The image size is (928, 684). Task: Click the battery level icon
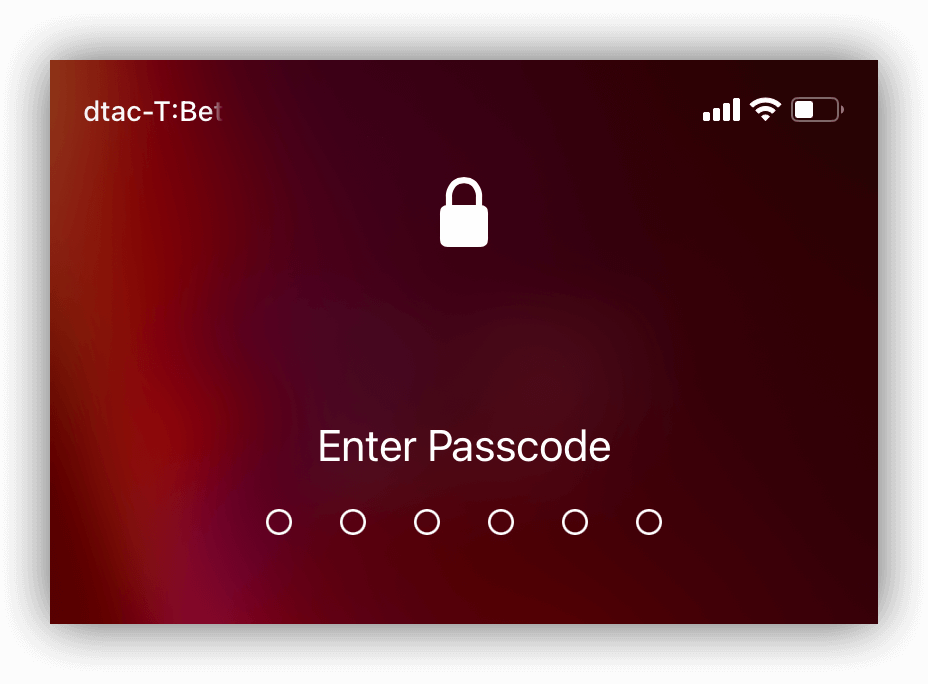pos(818,109)
